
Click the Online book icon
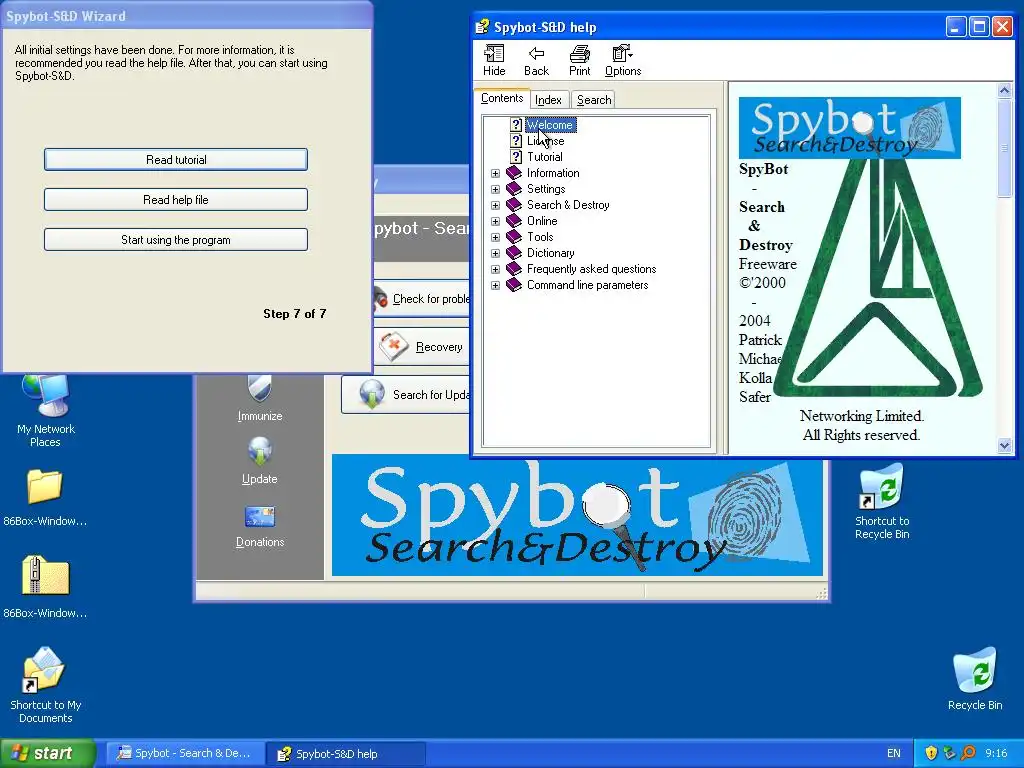515,221
